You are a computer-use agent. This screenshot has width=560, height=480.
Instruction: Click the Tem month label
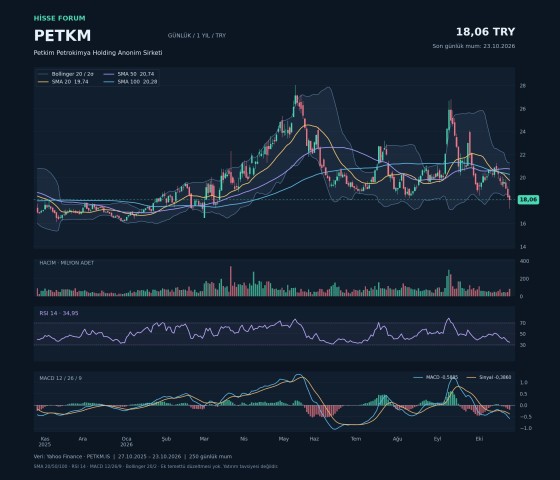pos(356,439)
